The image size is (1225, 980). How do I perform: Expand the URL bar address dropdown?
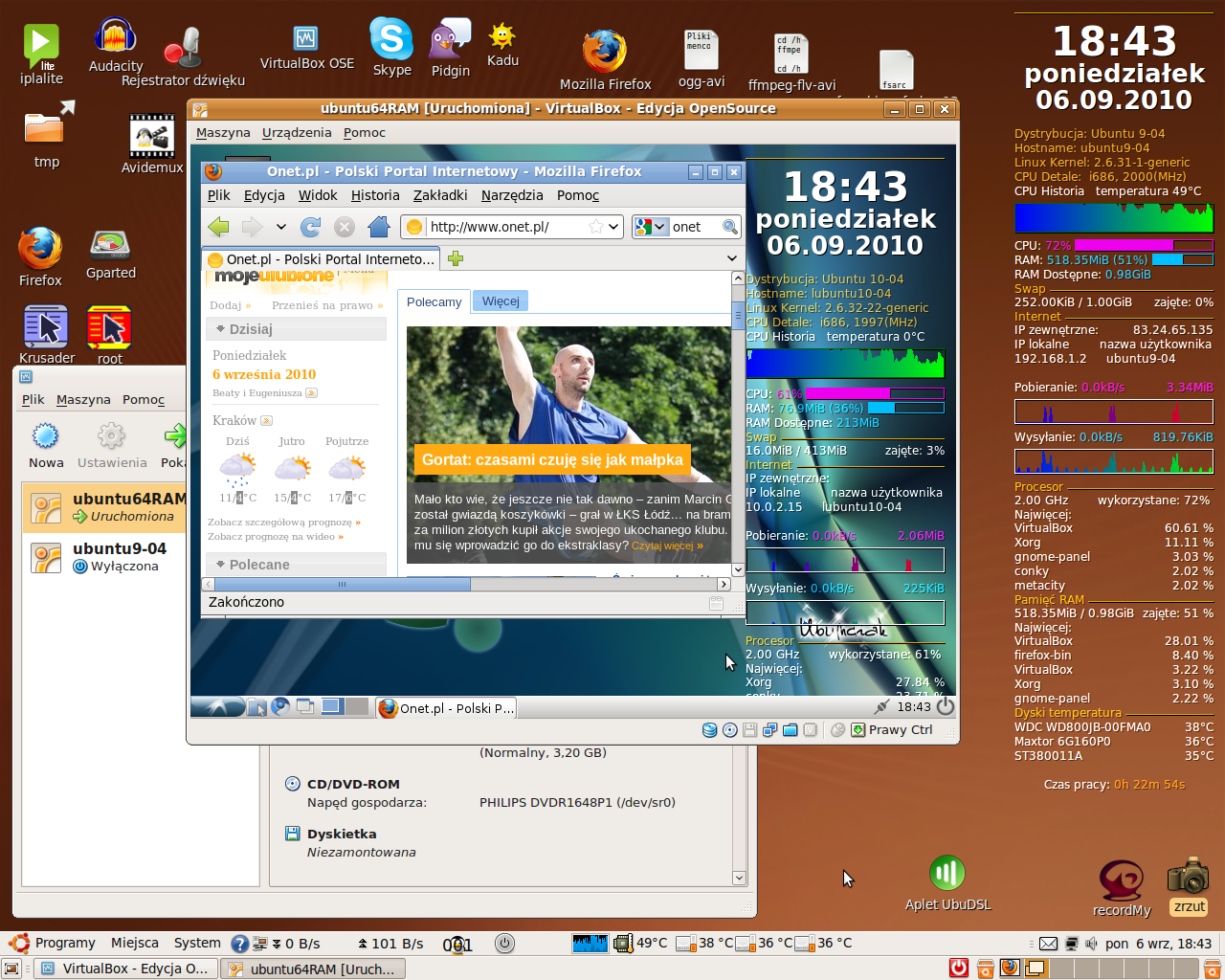(x=613, y=227)
